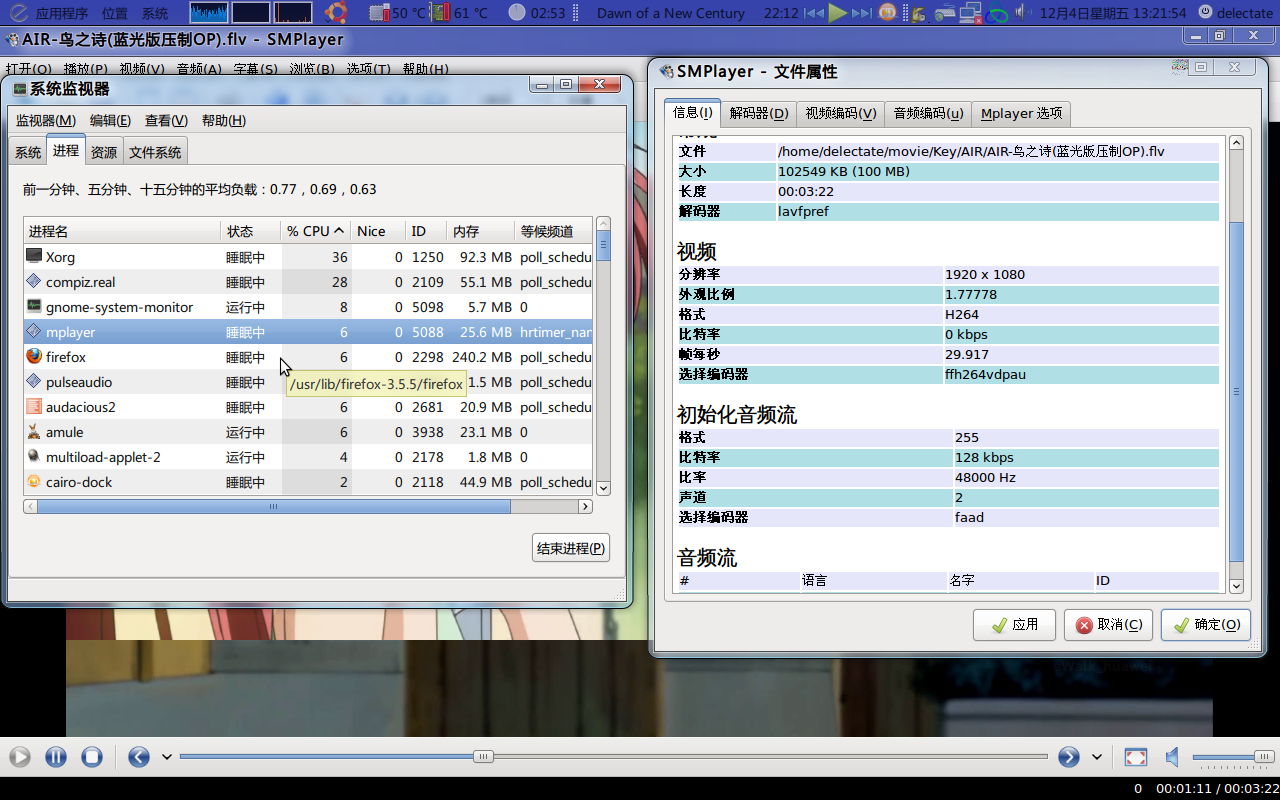
Task: Click the 取消(C) button
Action: pos(1108,625)
